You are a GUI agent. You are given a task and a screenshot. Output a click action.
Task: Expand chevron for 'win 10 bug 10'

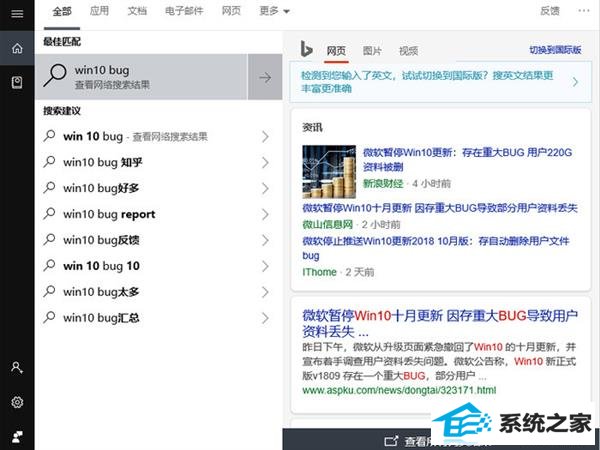pos(265,266)
